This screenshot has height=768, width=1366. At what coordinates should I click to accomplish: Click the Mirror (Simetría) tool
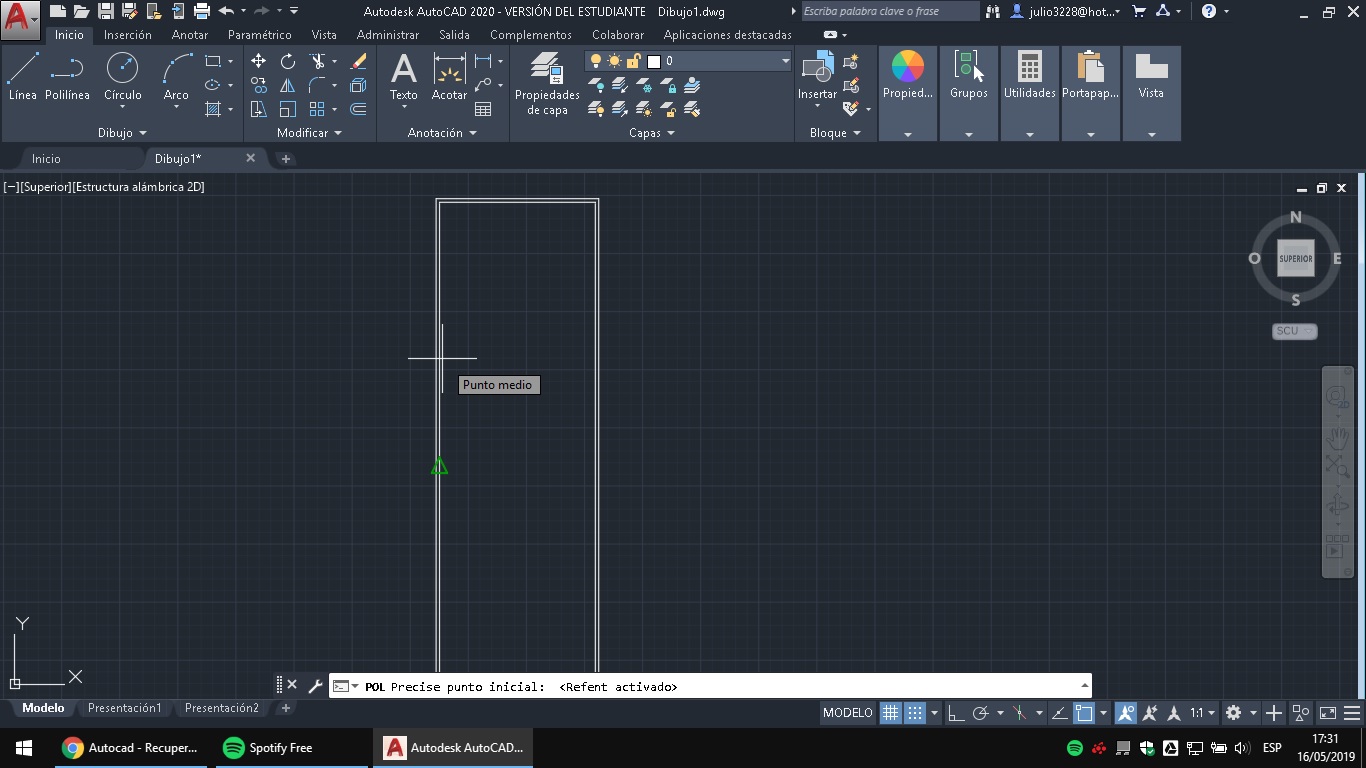288,85
